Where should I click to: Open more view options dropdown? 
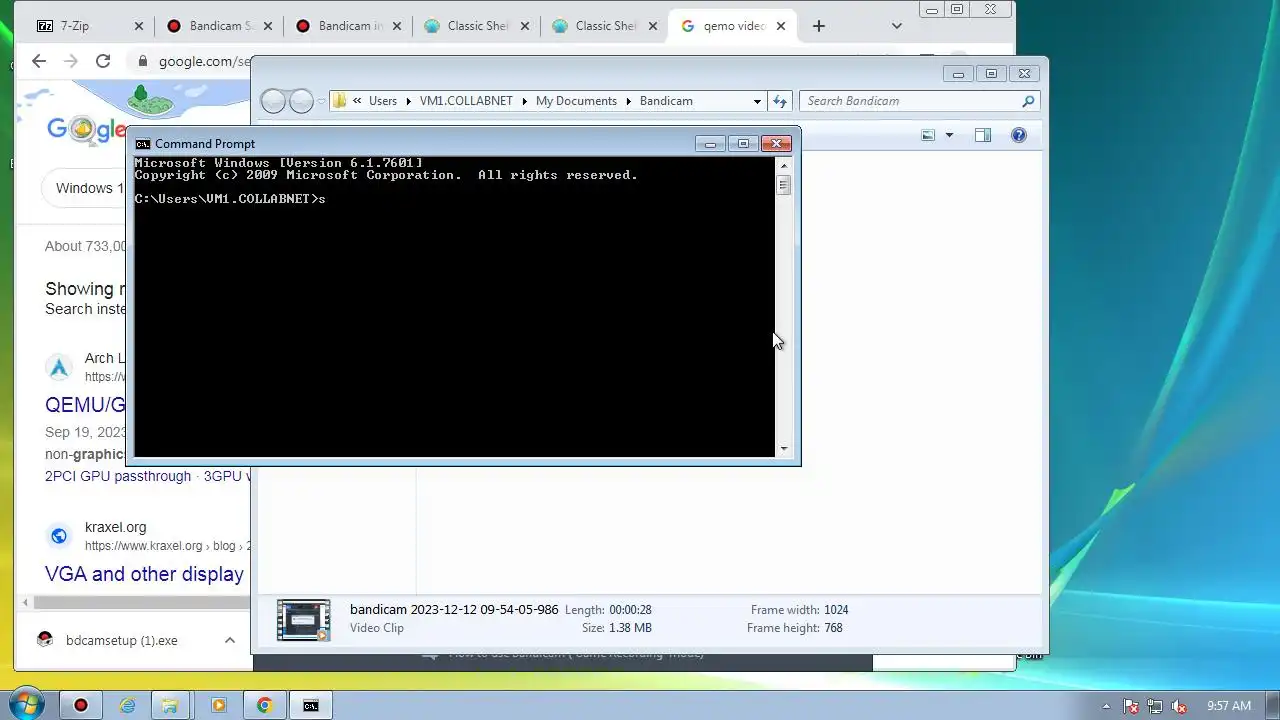[949, 135]
